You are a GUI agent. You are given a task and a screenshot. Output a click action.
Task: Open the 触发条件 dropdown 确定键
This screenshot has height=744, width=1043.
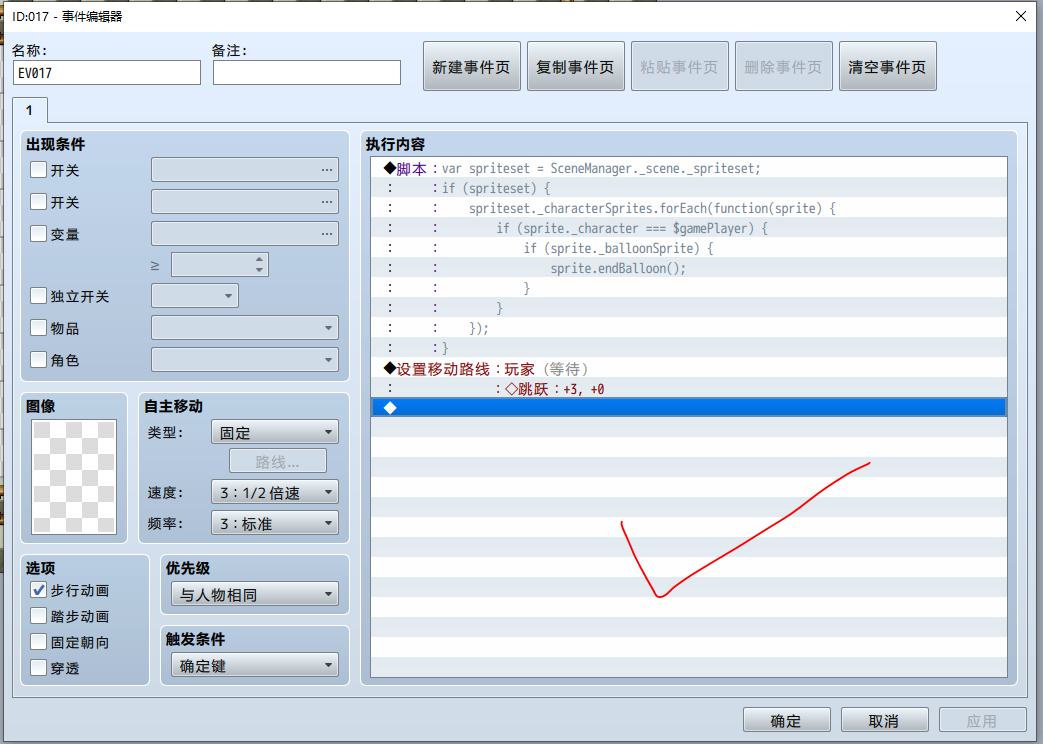(255, 665)
